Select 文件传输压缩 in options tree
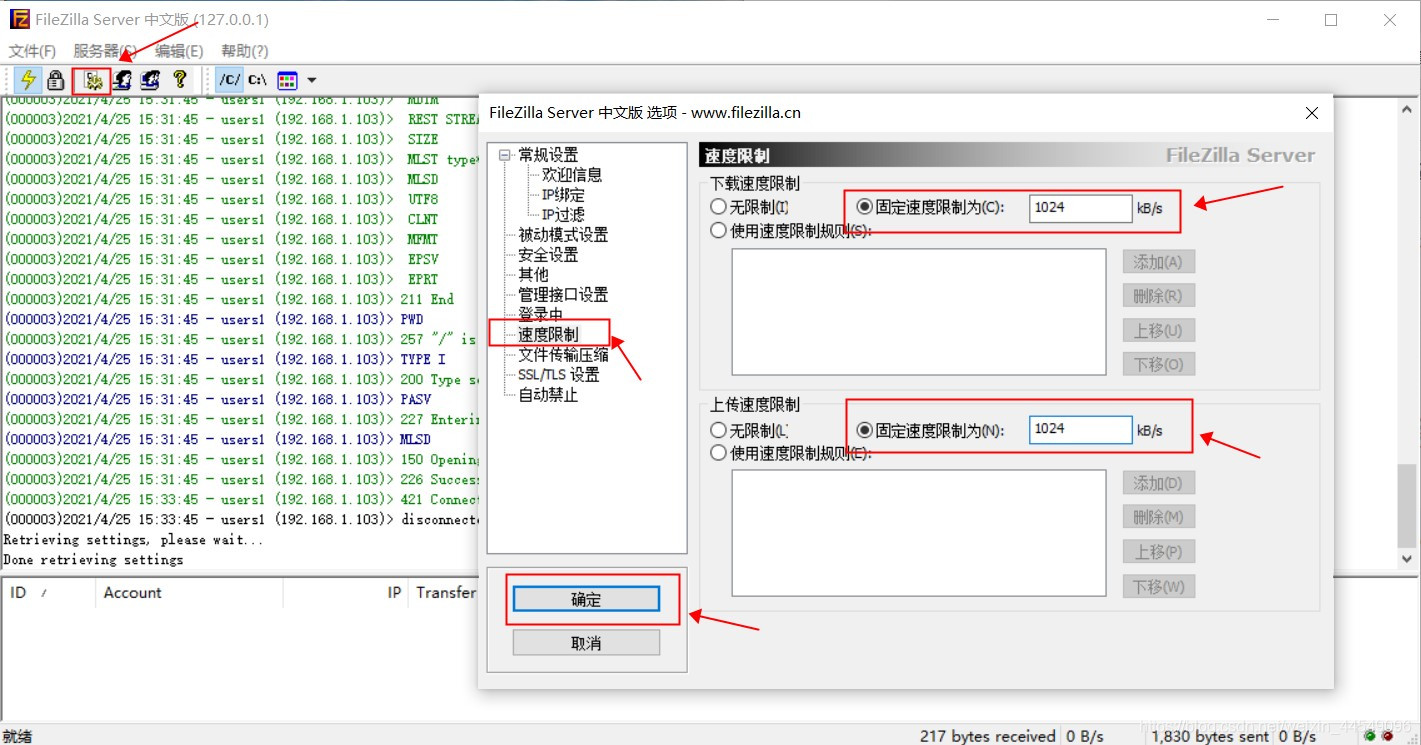Screen dimensions: 1421x745 click(563, 355)
